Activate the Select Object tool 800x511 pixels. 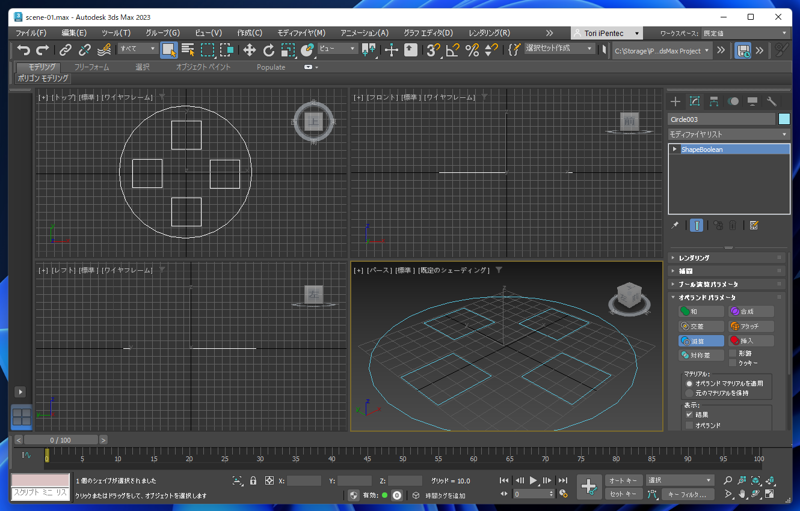tap(169, 50)
